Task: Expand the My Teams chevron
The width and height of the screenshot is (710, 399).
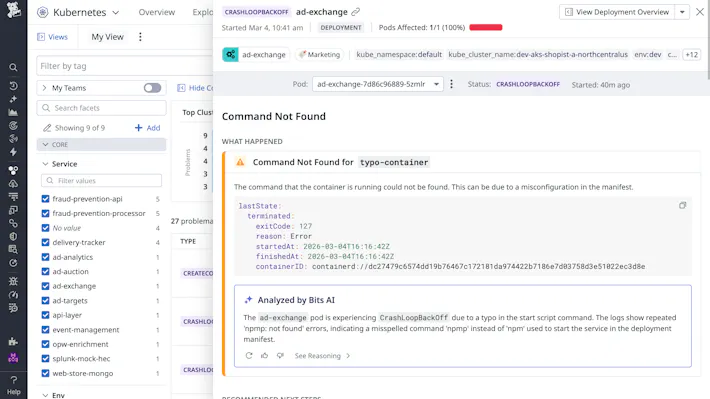Action: click(44, 88)
